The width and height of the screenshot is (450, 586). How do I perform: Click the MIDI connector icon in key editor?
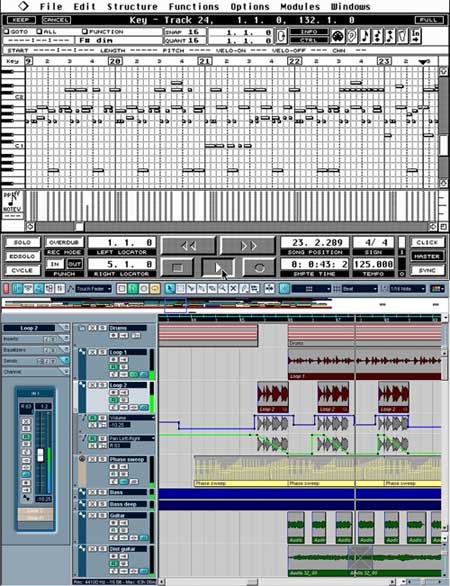coord(338,36)
